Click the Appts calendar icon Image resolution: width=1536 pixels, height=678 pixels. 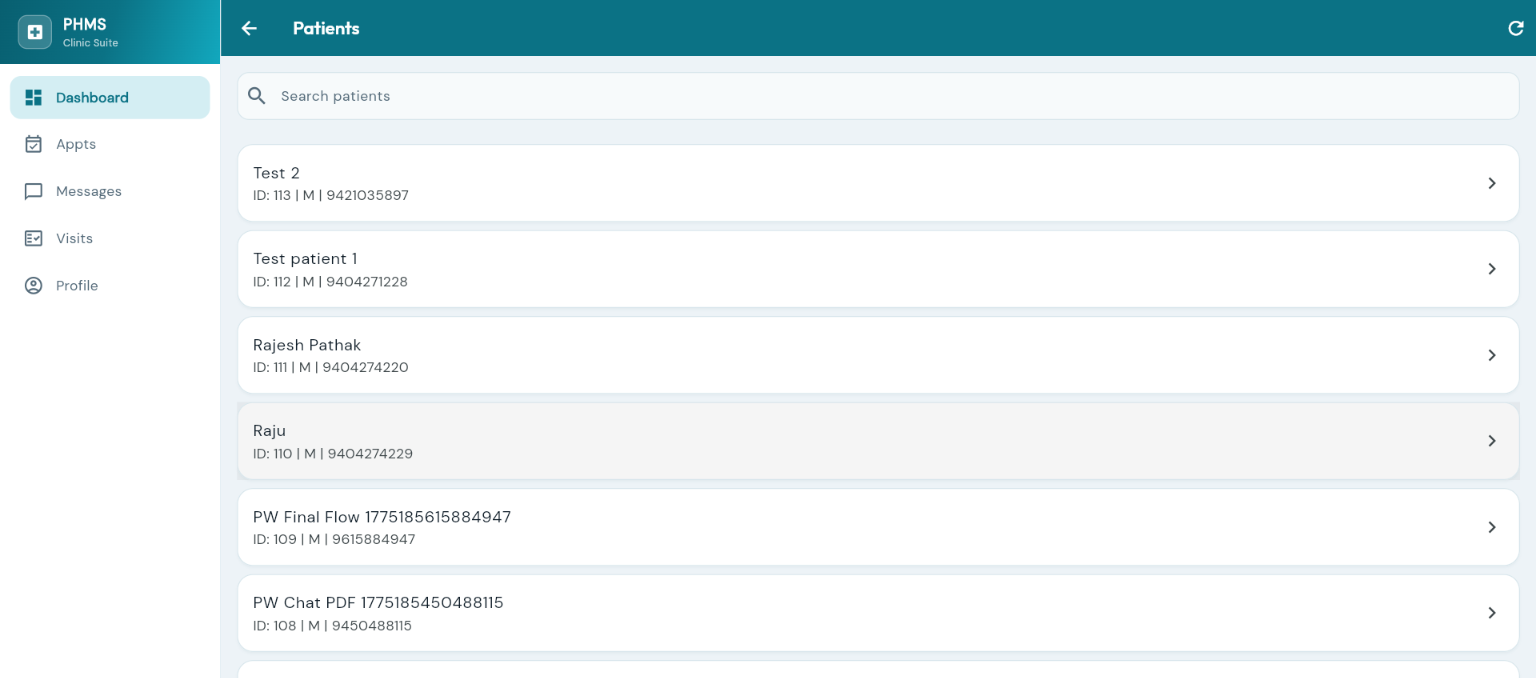click(34, 144)
